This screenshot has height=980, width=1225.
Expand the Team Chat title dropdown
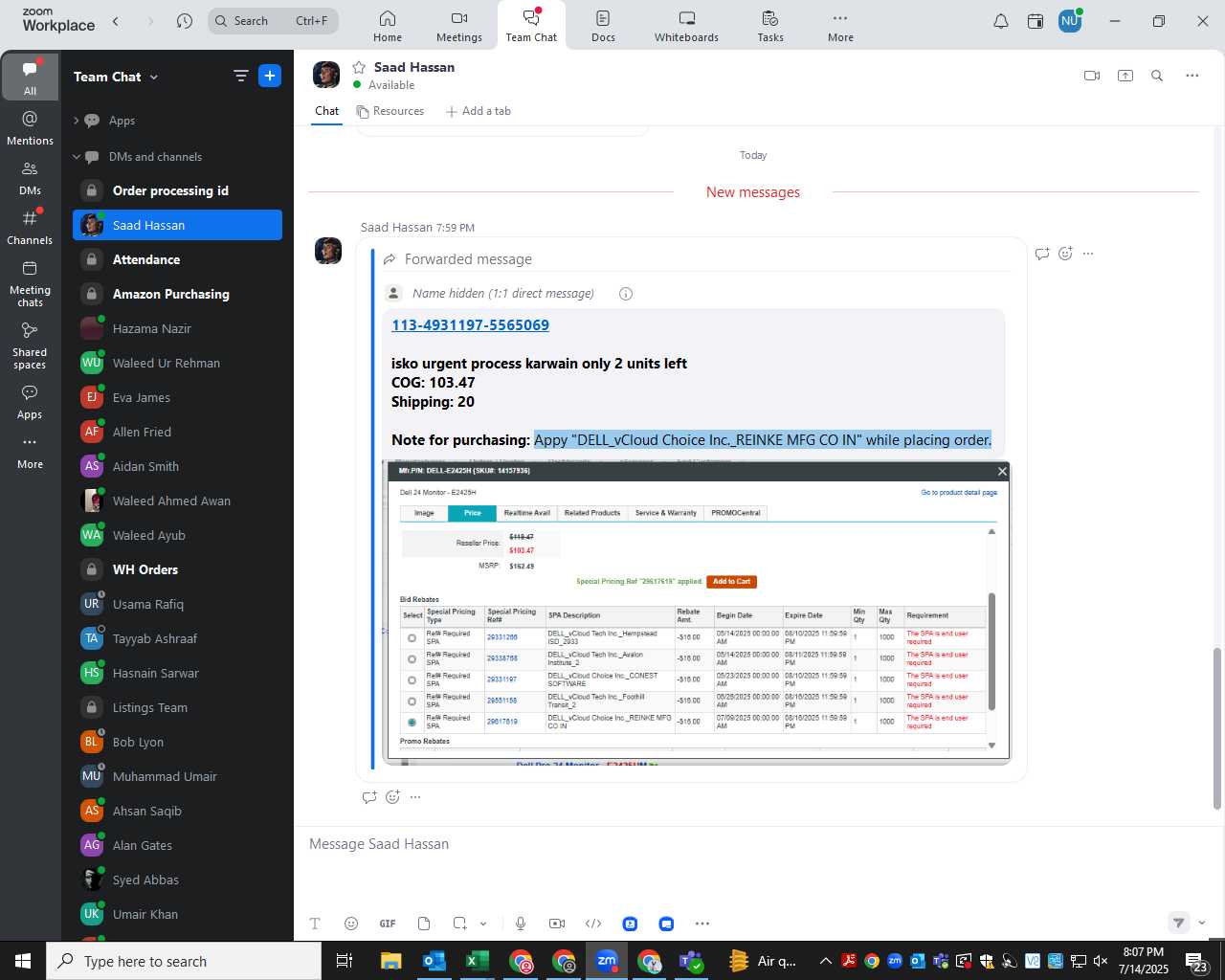[154, 78]
